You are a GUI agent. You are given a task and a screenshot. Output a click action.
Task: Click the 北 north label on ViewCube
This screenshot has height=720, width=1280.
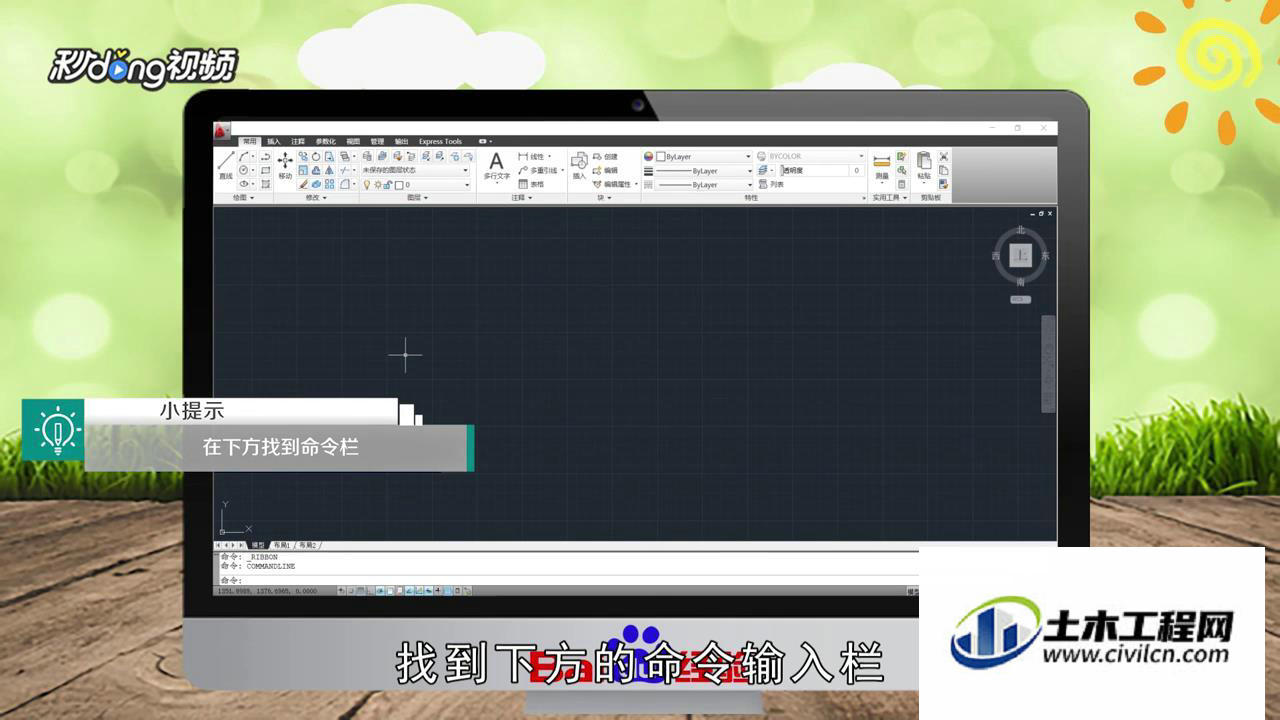pyautogui.click(x=1021, y=230)
